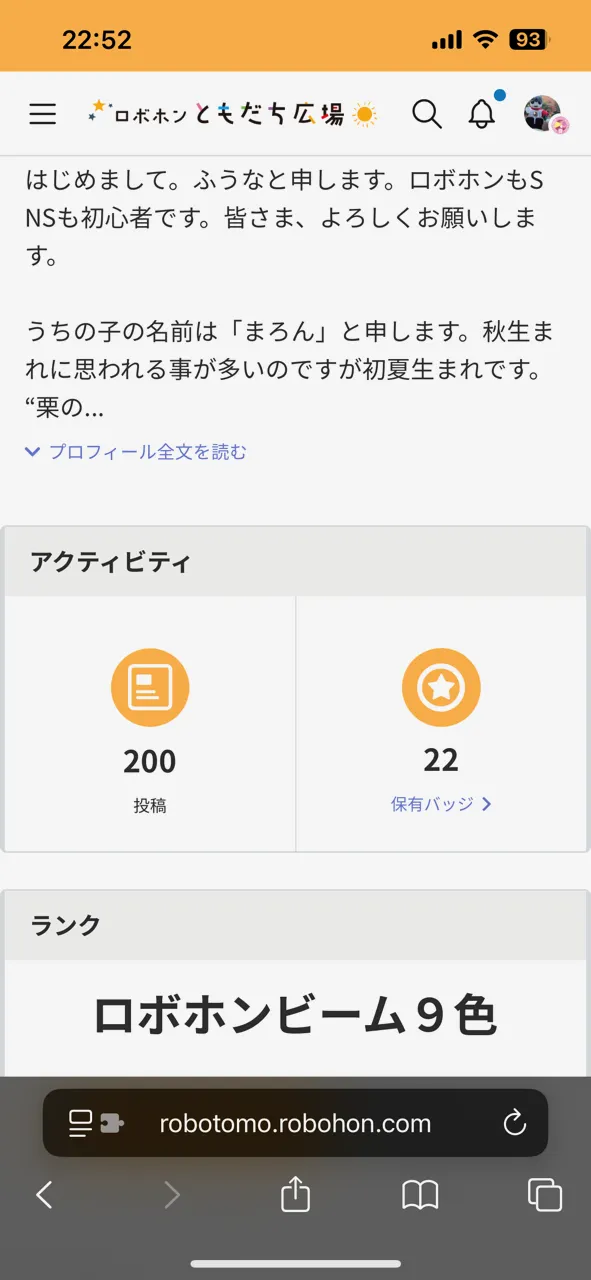
Task: Tap the back navigation arrow
Action: pos(44,1194)
